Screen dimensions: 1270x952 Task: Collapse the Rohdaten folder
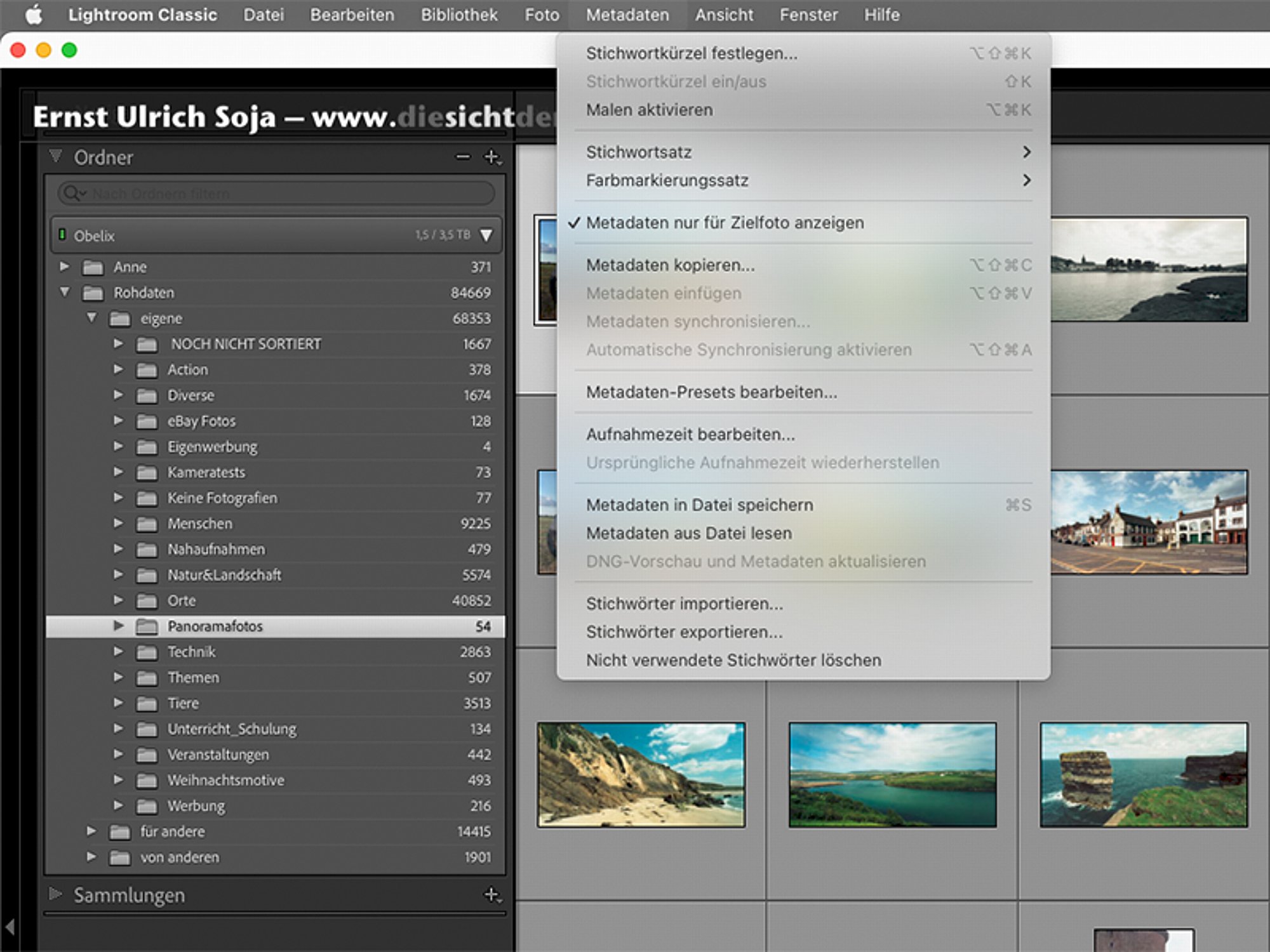(x=64, y=292)
